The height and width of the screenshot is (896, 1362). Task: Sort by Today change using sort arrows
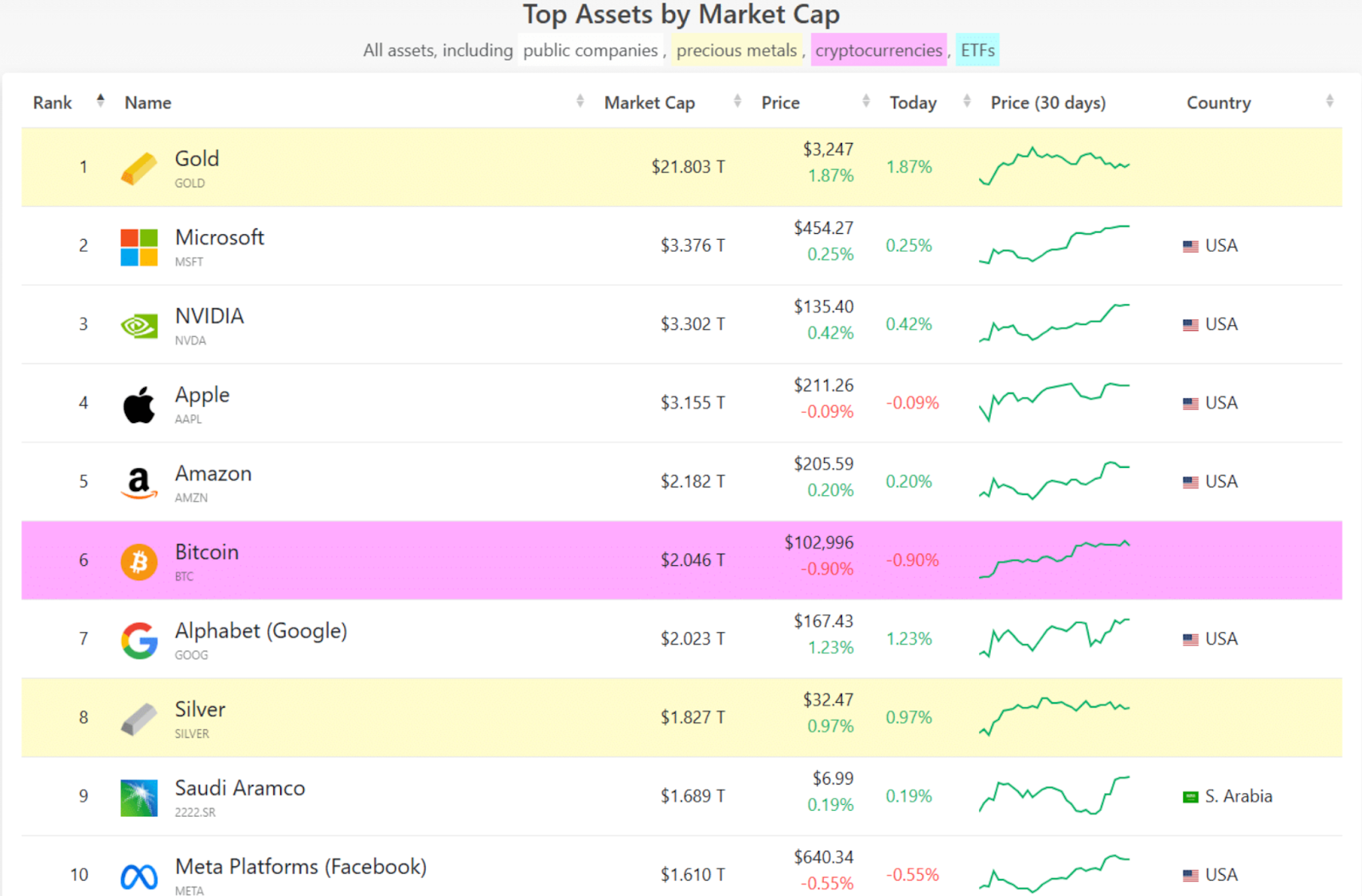coord(966,101)
